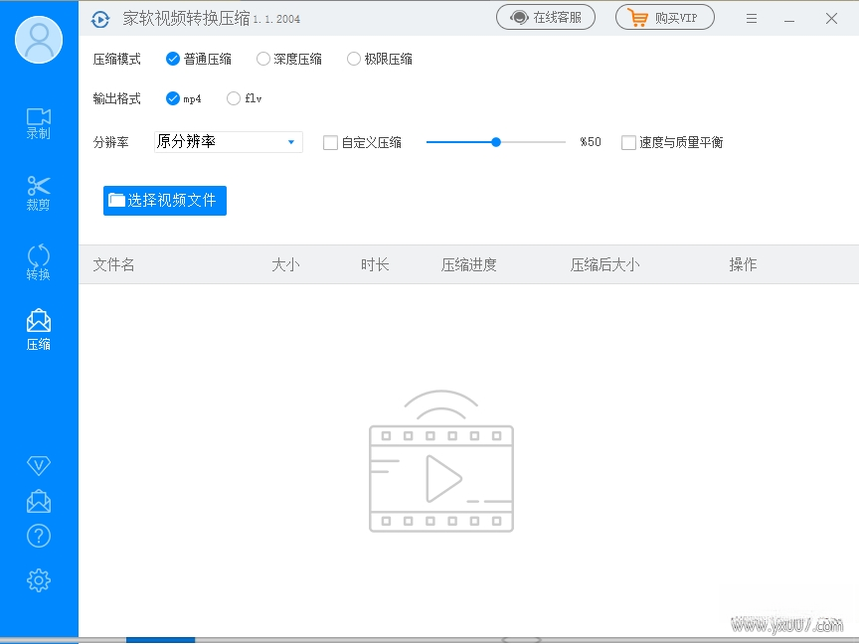Image resolution: width=859 pixels, height=644 pixels.
Task: Select 极限压缩 compression mode
Action: [380, 59]
